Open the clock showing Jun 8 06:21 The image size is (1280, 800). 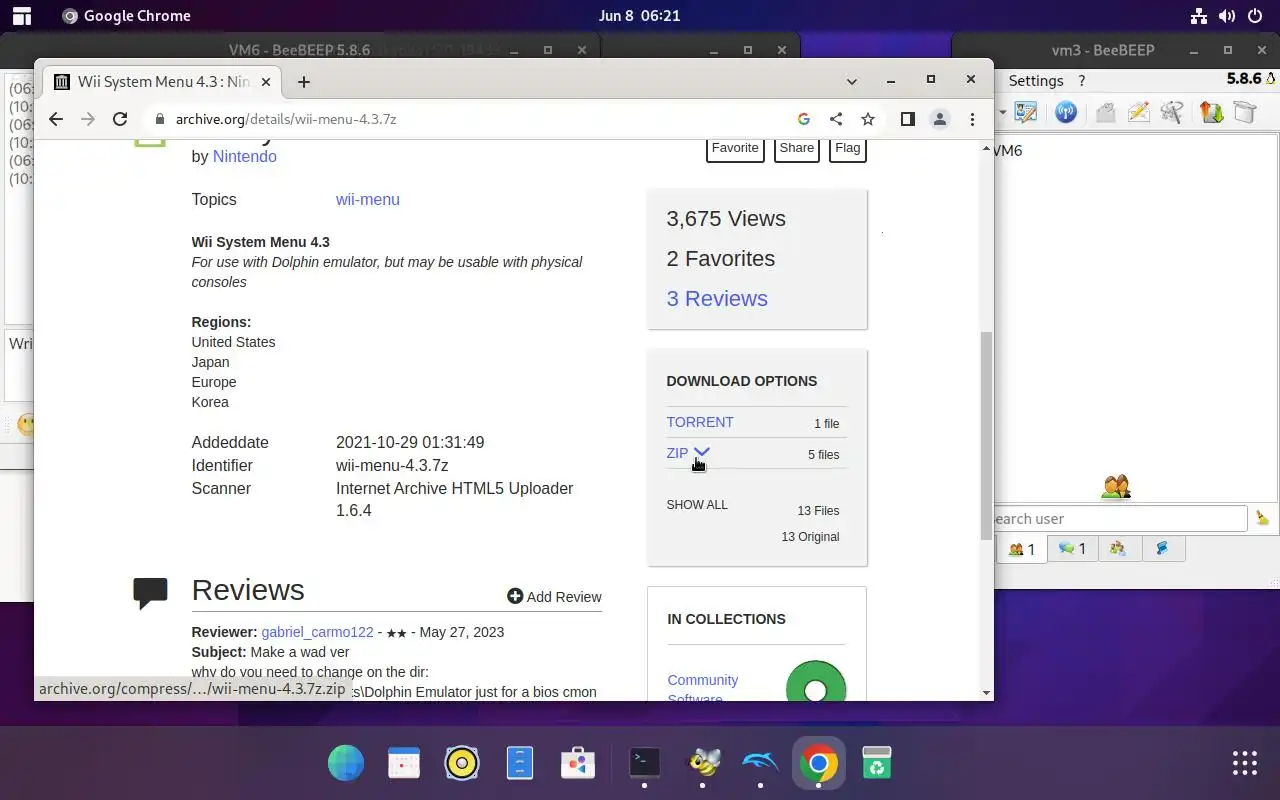coord(639,16)
